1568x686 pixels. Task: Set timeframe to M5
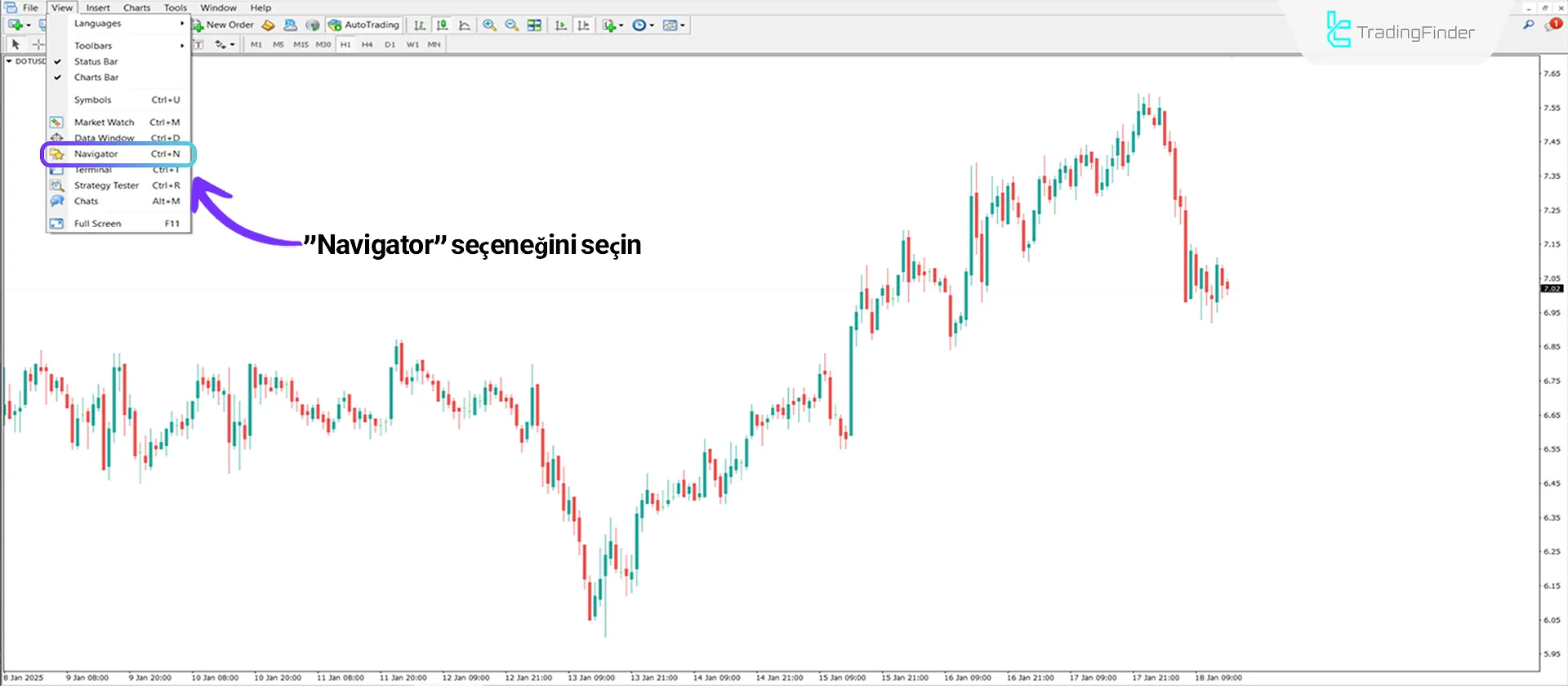point(278,44)
